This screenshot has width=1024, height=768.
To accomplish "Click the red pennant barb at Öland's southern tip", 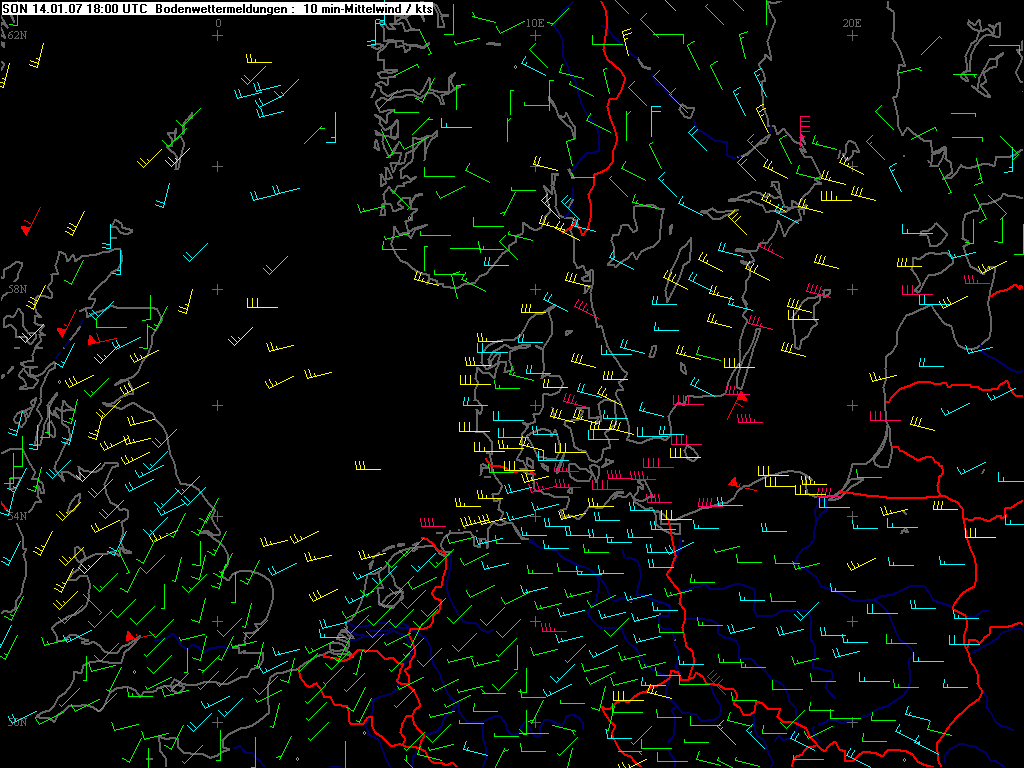I will tap(740, 396).
